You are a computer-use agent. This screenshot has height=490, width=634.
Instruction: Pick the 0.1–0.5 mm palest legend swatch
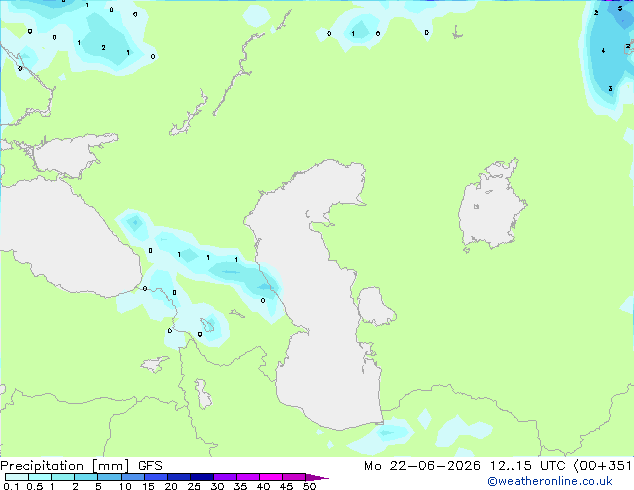point(17,477)
